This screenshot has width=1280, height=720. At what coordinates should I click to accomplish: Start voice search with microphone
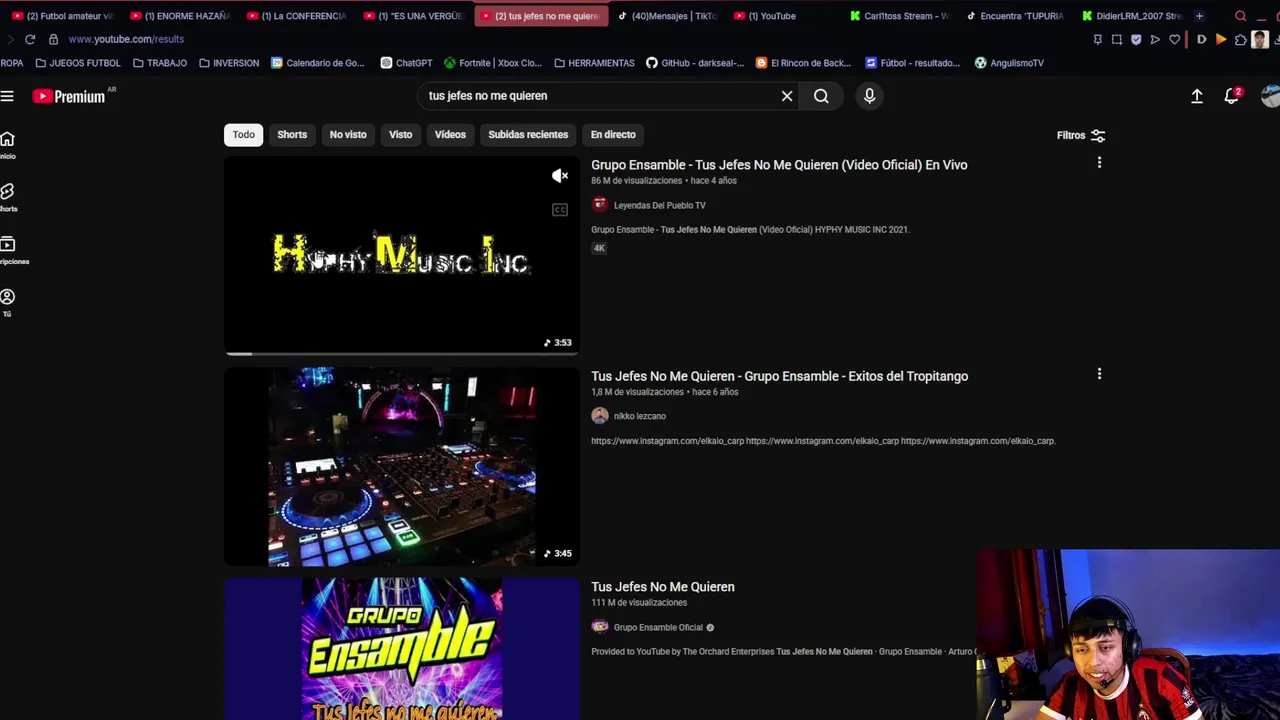869,96
